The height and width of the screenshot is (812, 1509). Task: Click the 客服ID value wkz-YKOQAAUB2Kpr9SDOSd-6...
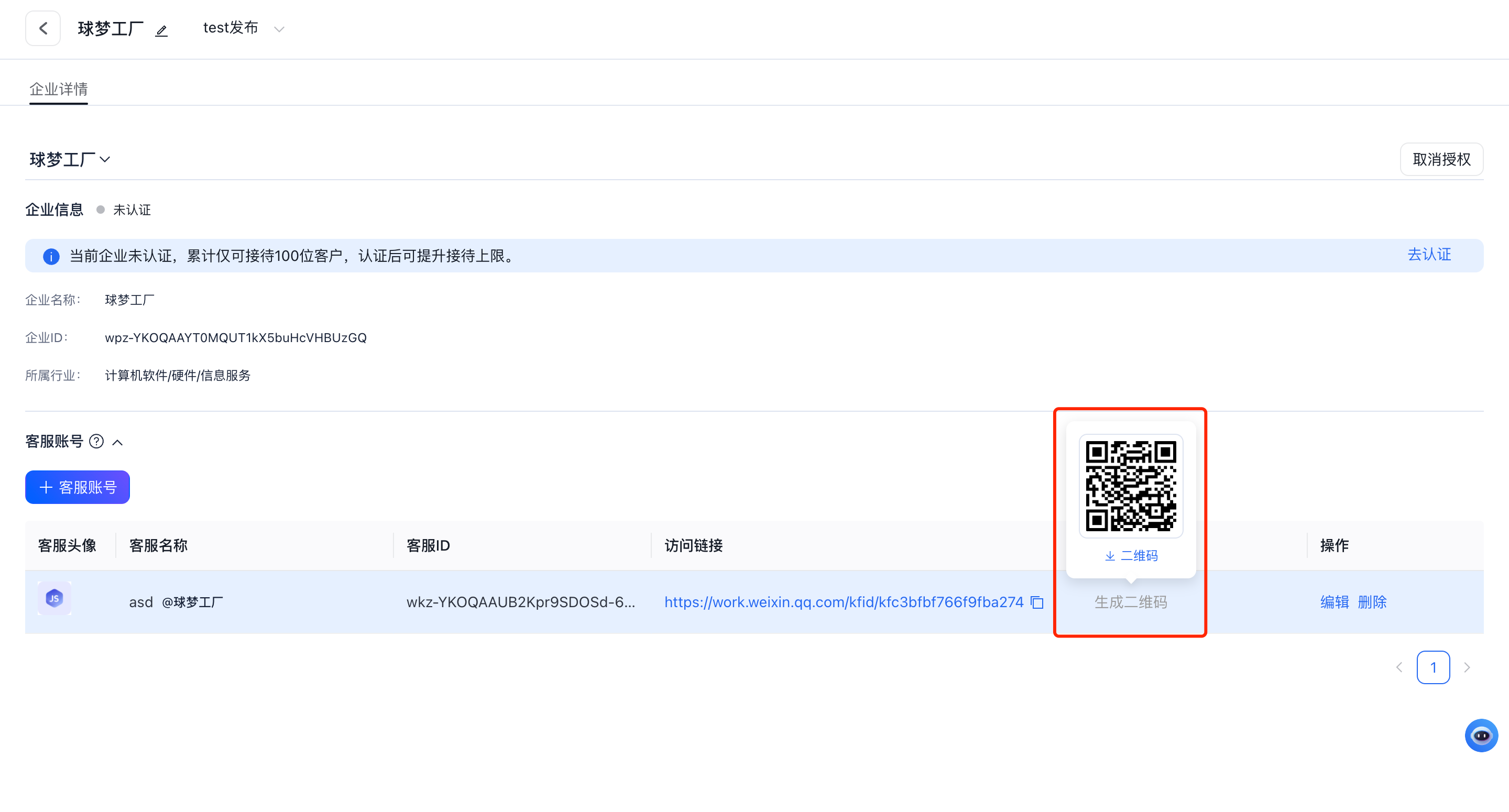[x=520, y=602]
